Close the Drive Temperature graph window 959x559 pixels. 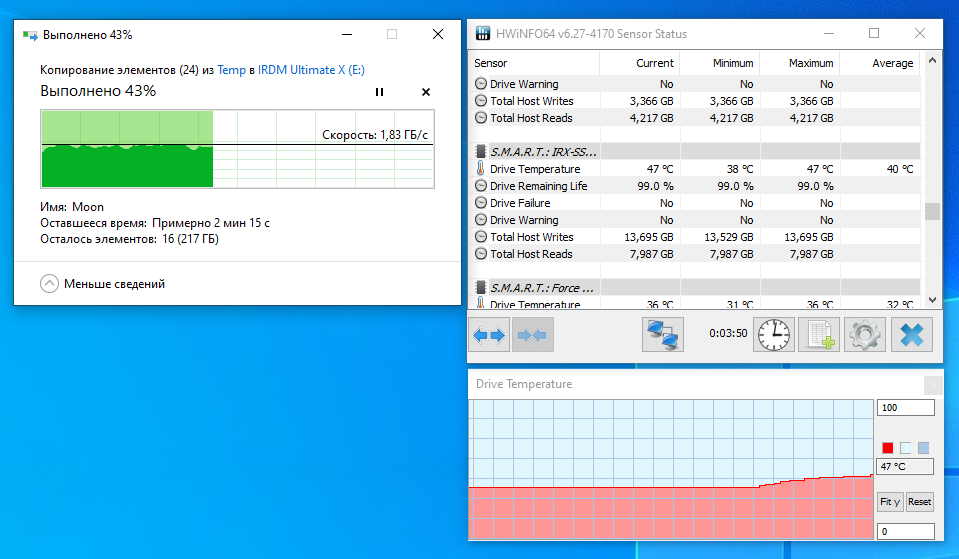point(933,385)
